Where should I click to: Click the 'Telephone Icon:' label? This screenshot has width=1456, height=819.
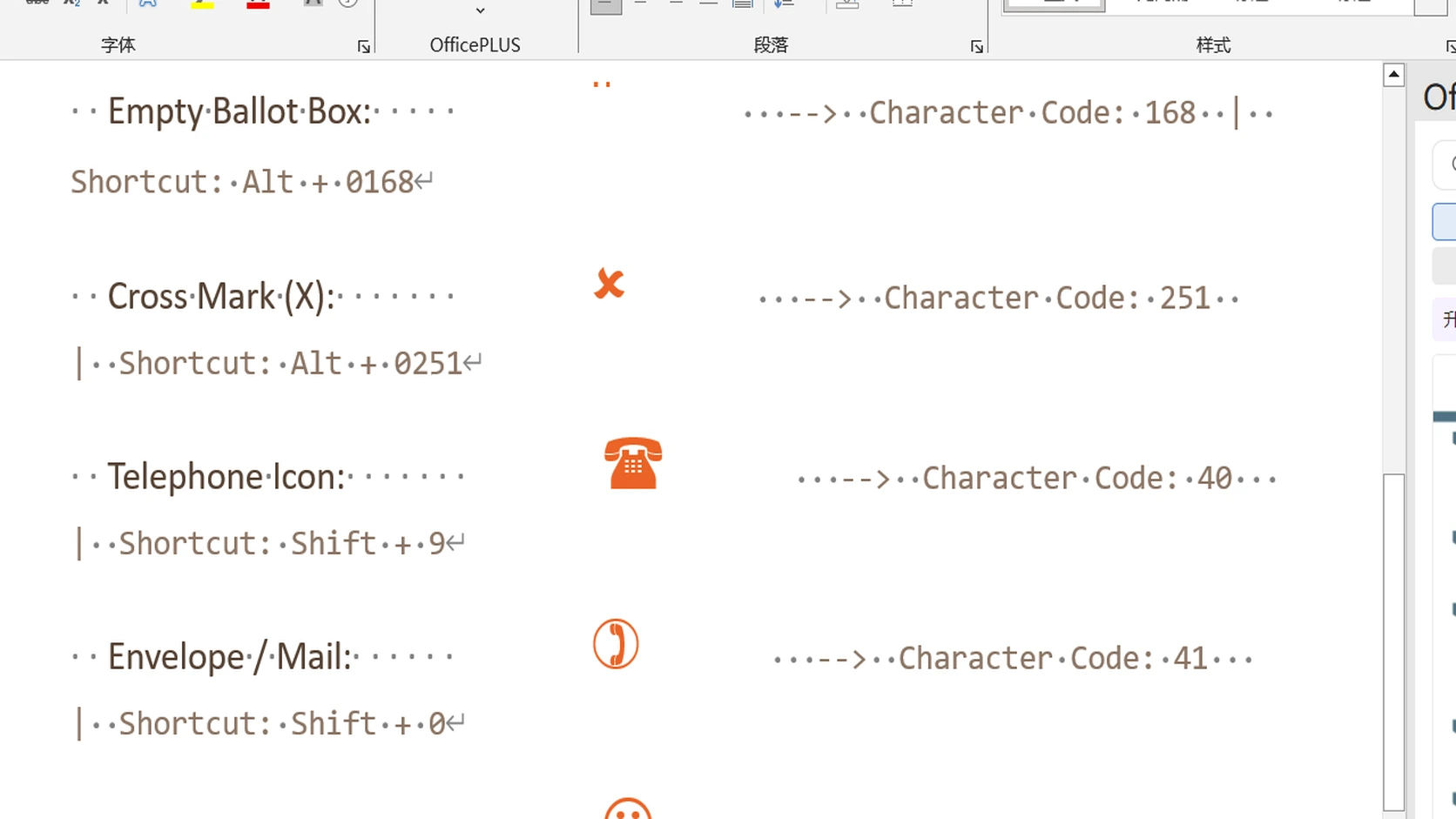pos(226,477)
